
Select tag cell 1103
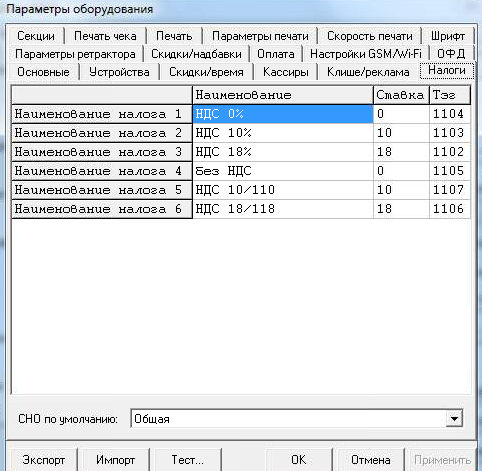point(450,133)
